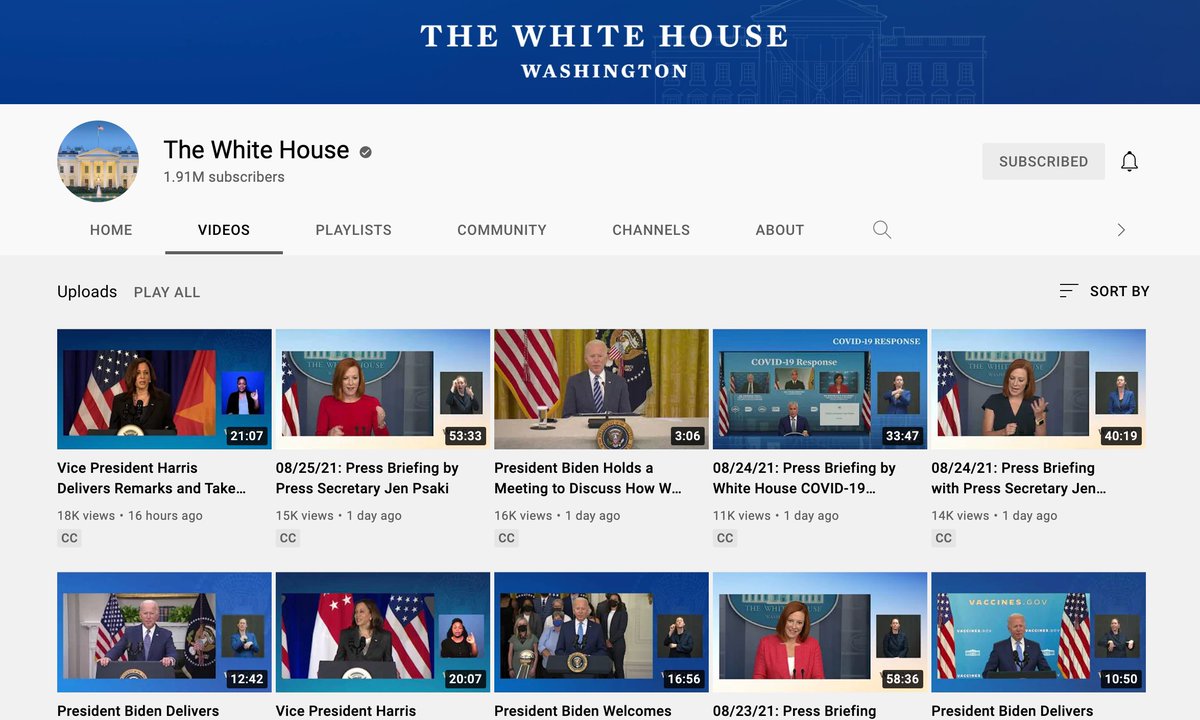Open the 53:33 Jen Psaki briefing thumbnail

click(x=383, y=389)
